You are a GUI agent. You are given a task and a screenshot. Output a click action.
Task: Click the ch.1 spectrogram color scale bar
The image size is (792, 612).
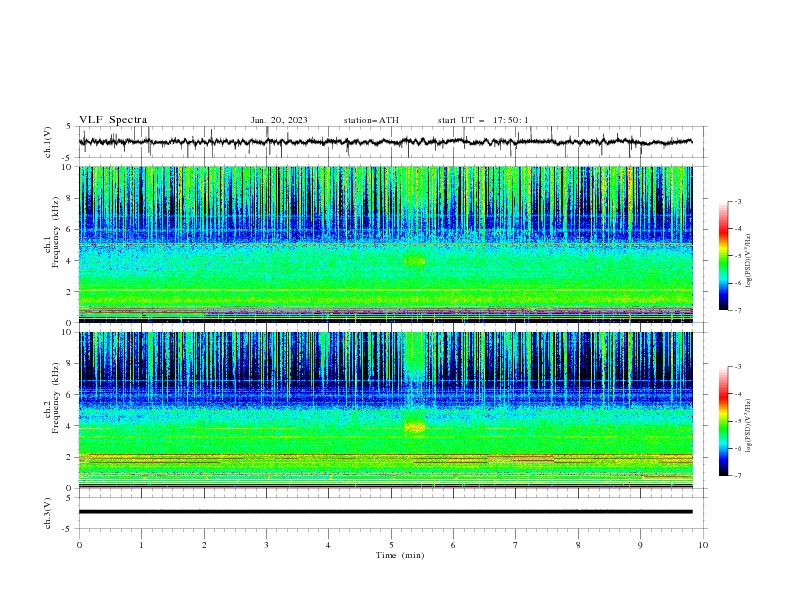tap(723, 256)
